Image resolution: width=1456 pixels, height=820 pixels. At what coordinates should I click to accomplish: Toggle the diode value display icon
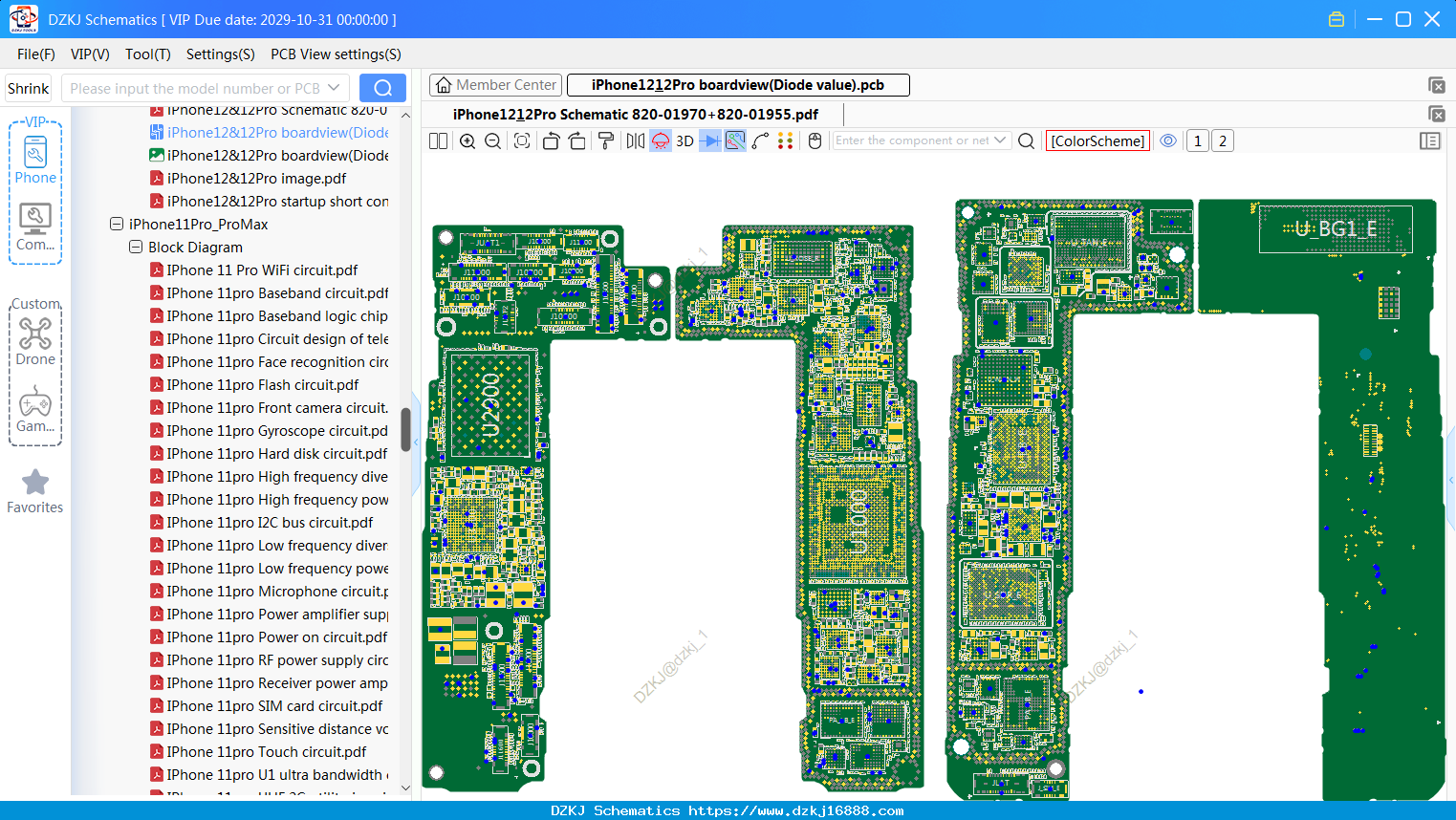(x=710, y=141)
